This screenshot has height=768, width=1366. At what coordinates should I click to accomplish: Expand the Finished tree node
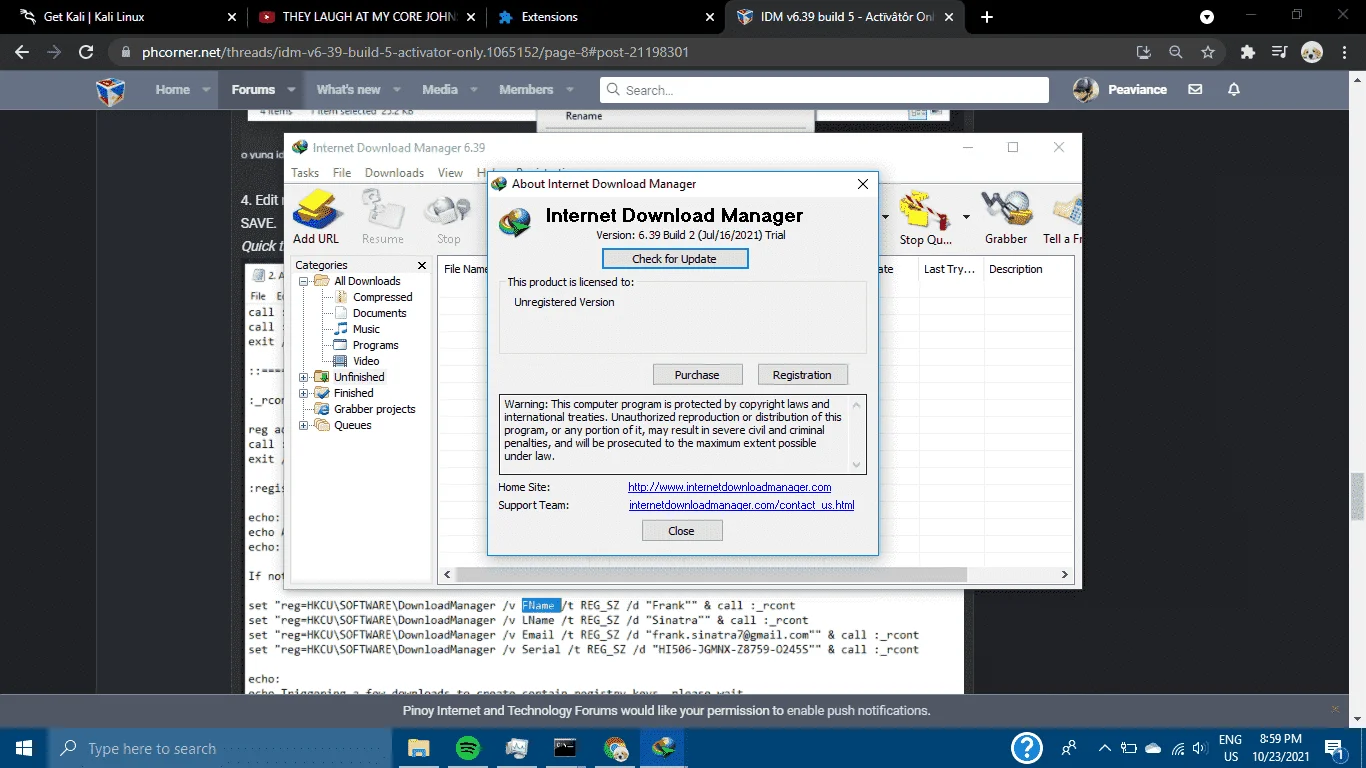(304, 393)
